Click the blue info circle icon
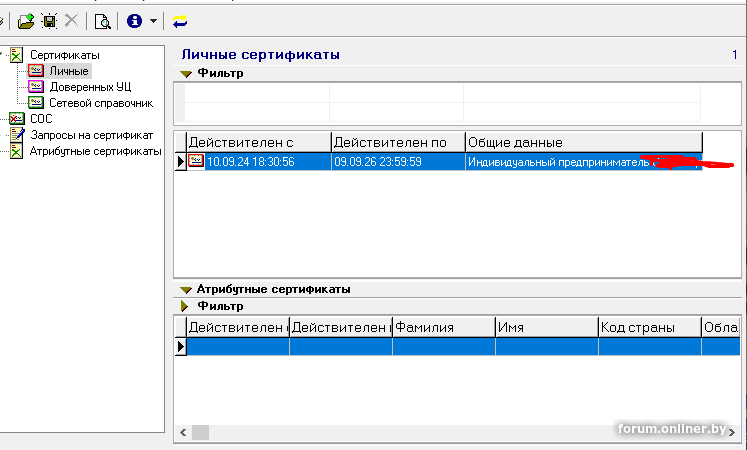This screenshot has width=747, height=450. click(134, 20)
